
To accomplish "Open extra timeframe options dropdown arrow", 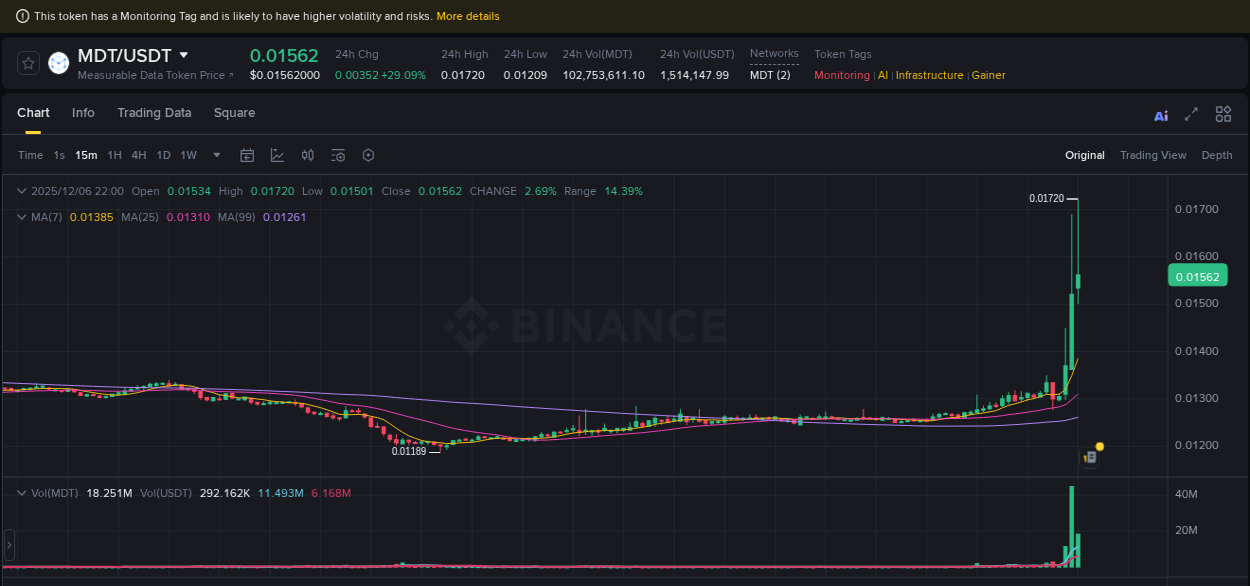I will 216,155.
